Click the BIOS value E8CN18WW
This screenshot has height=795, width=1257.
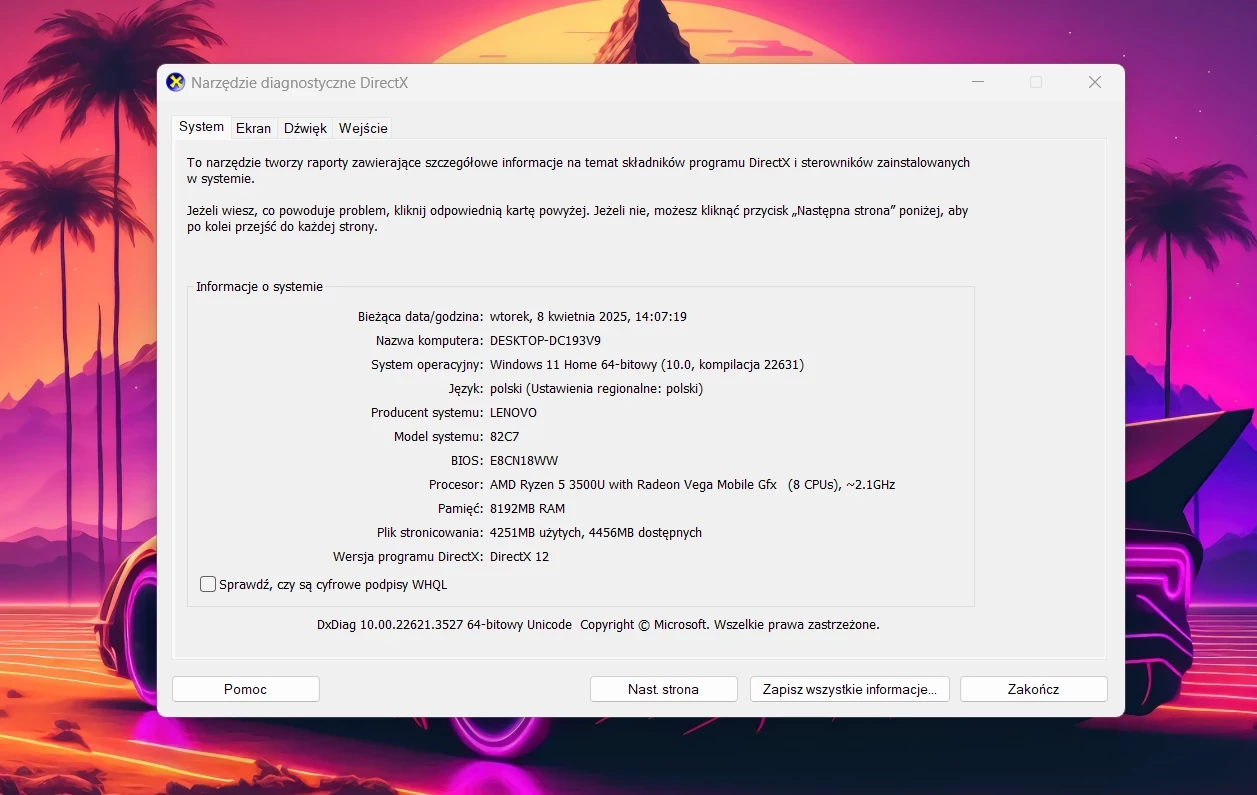(x=524, y=461)
